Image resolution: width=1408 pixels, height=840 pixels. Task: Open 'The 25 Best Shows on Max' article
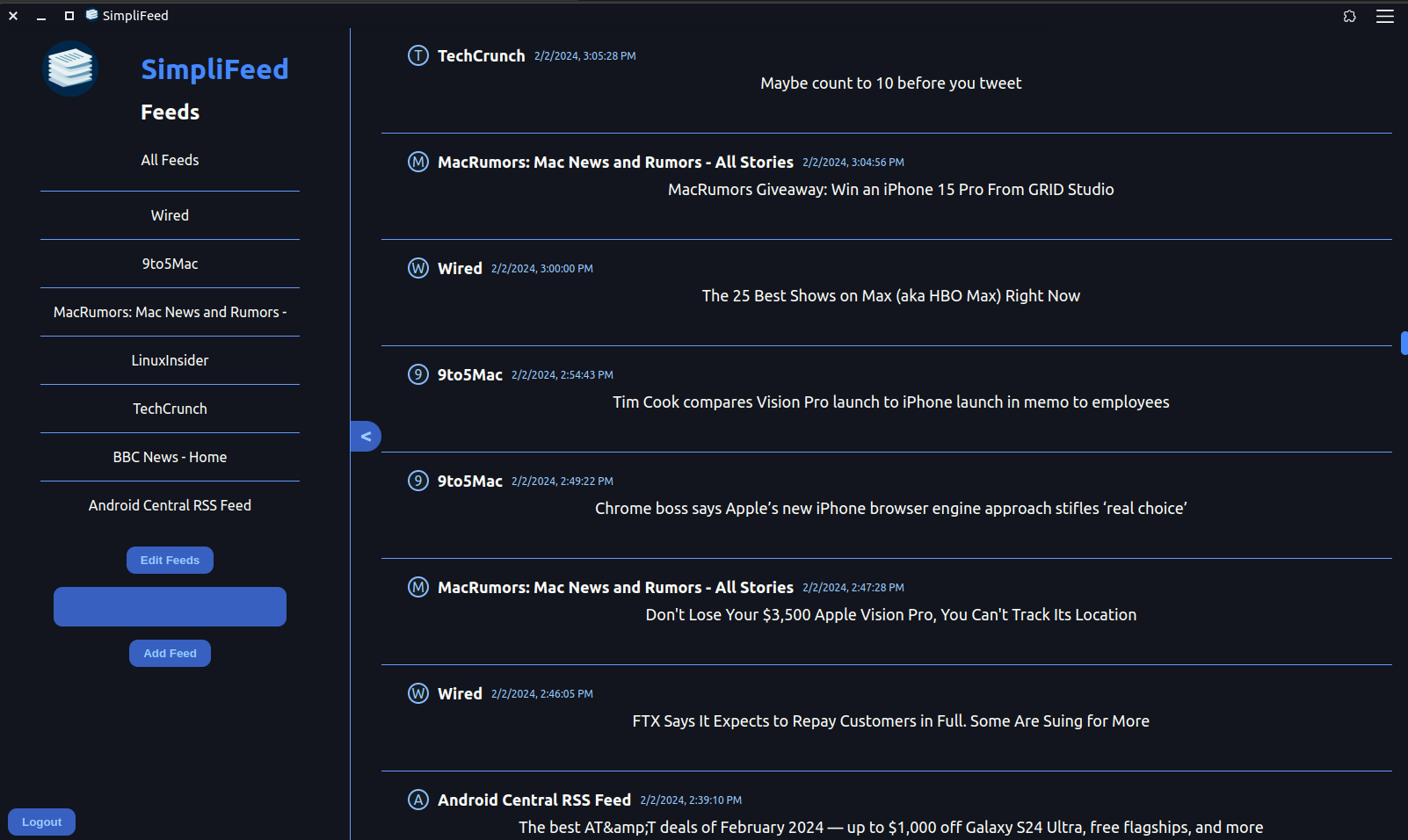pyautogui.click(x=890, y=295)
